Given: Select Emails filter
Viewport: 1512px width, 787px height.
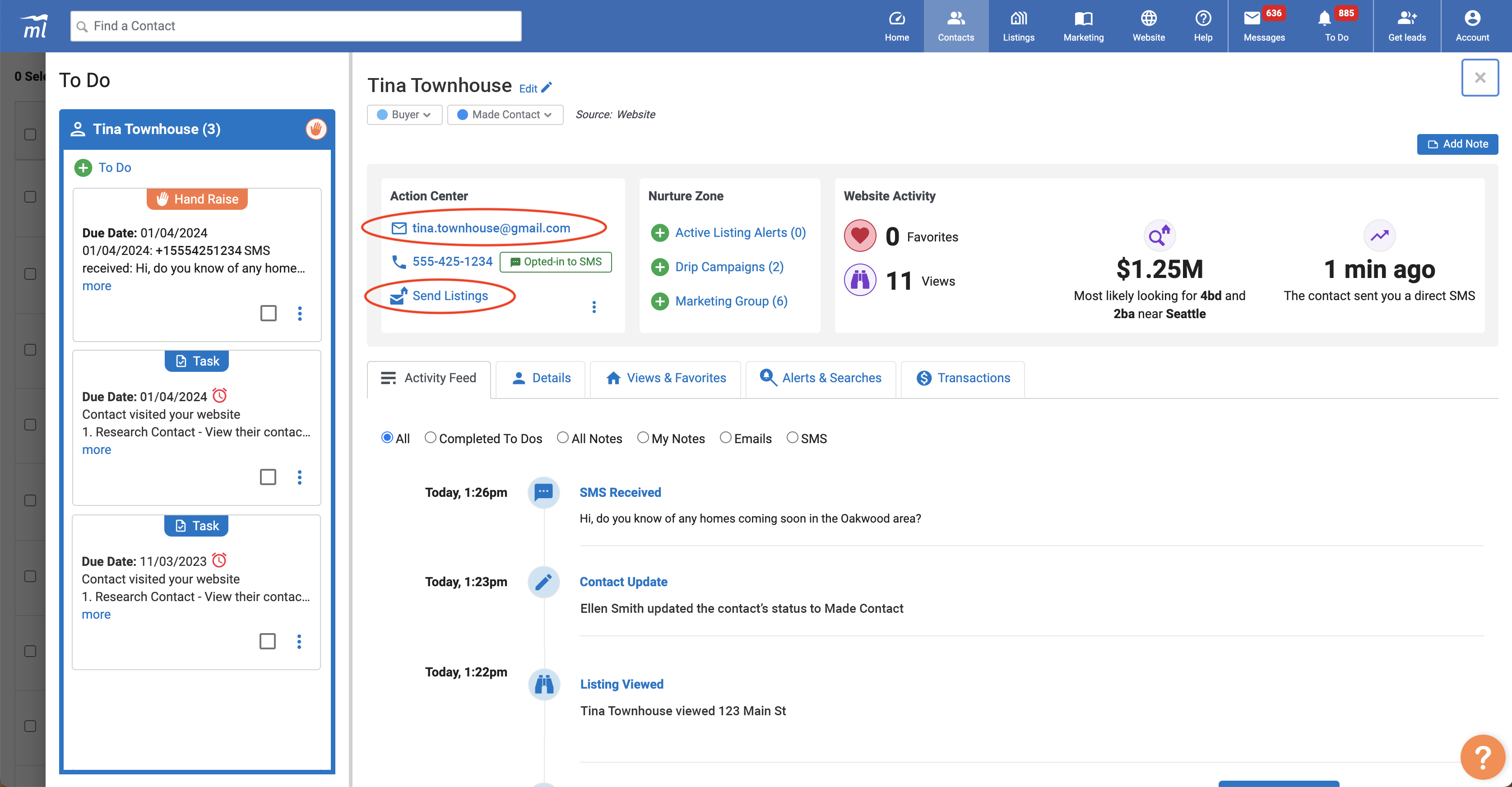Looking at the screenshot, I should 725,437.
